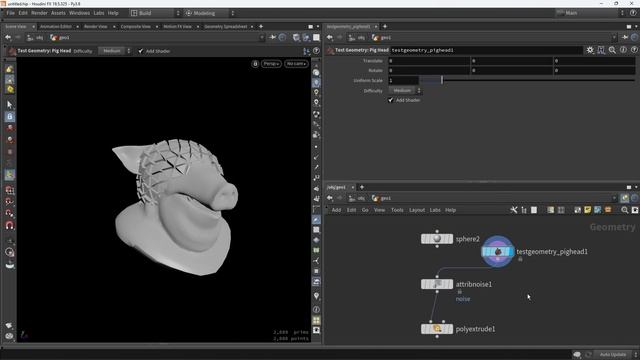Click the testgeometry_pighead1 node
Image resolution: width=640 pixels, height=360 pixels.
tap(498, 251)
